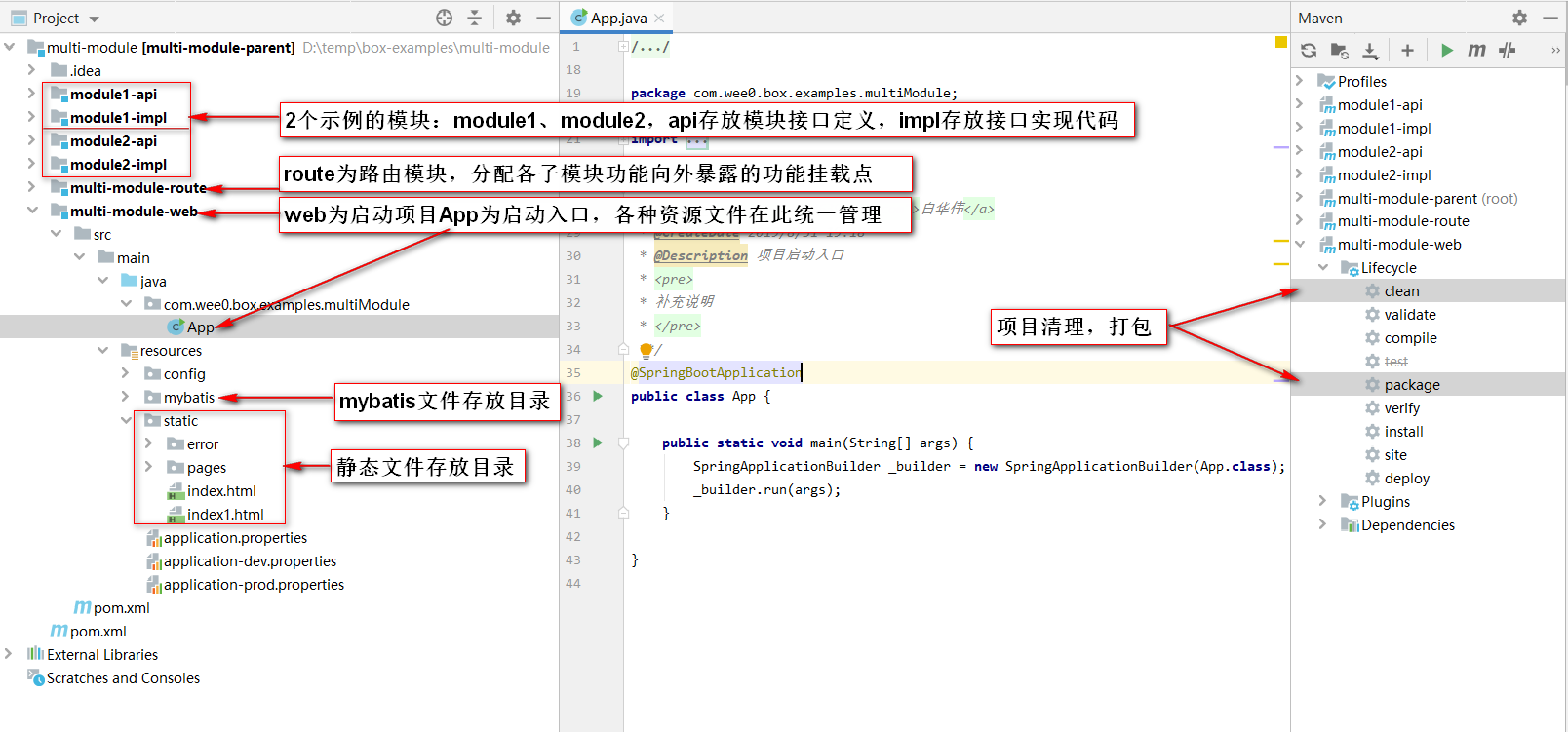This screenshot has width=1568, height=732.
Task: Expand the Plugins node in Maven panel
Action: coord(1322,501)
